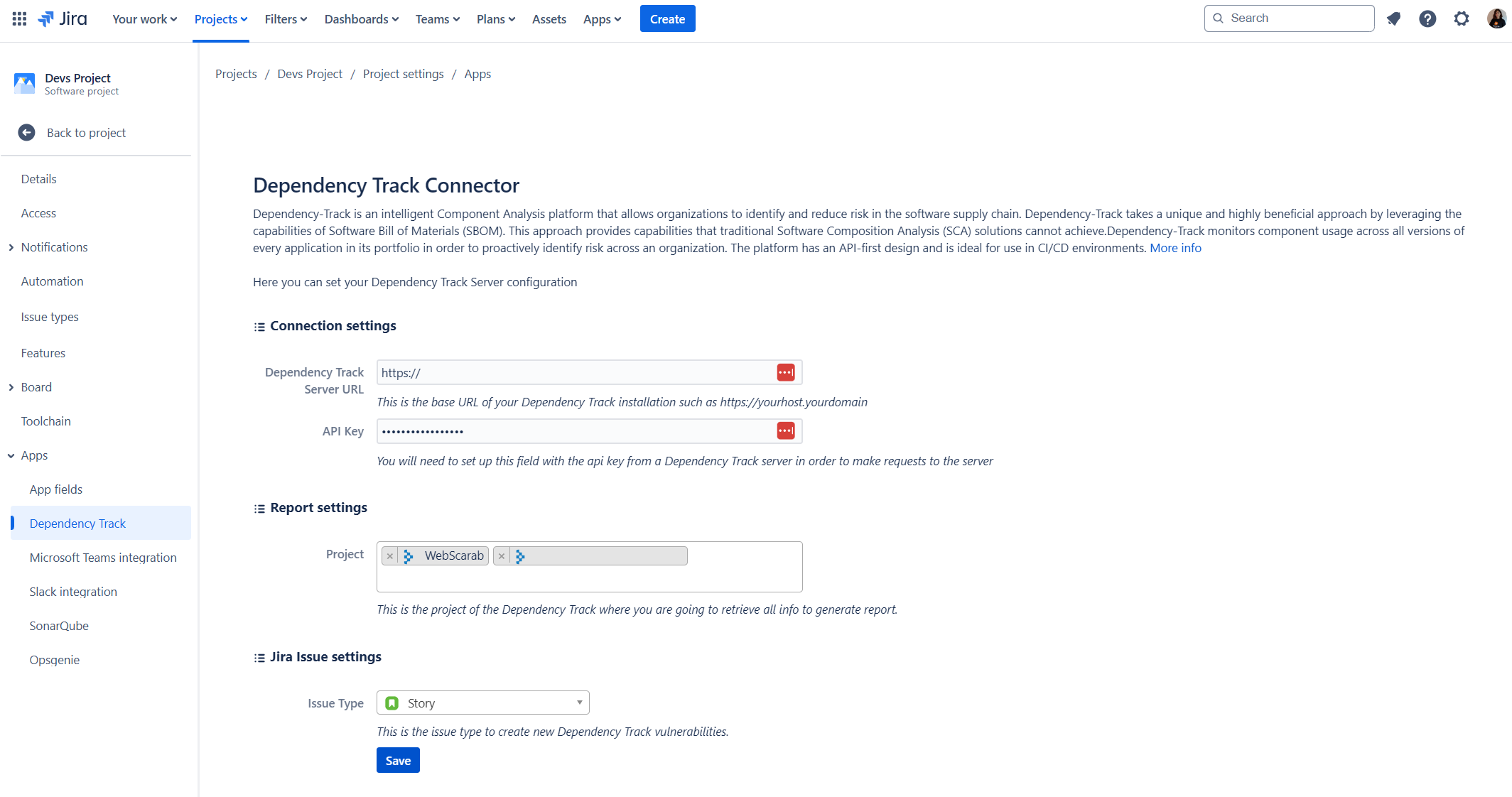The width and height of the screenshot is (1512, 797).
Task: Remove the WebScarab project tag
Action: click(390, 556)
